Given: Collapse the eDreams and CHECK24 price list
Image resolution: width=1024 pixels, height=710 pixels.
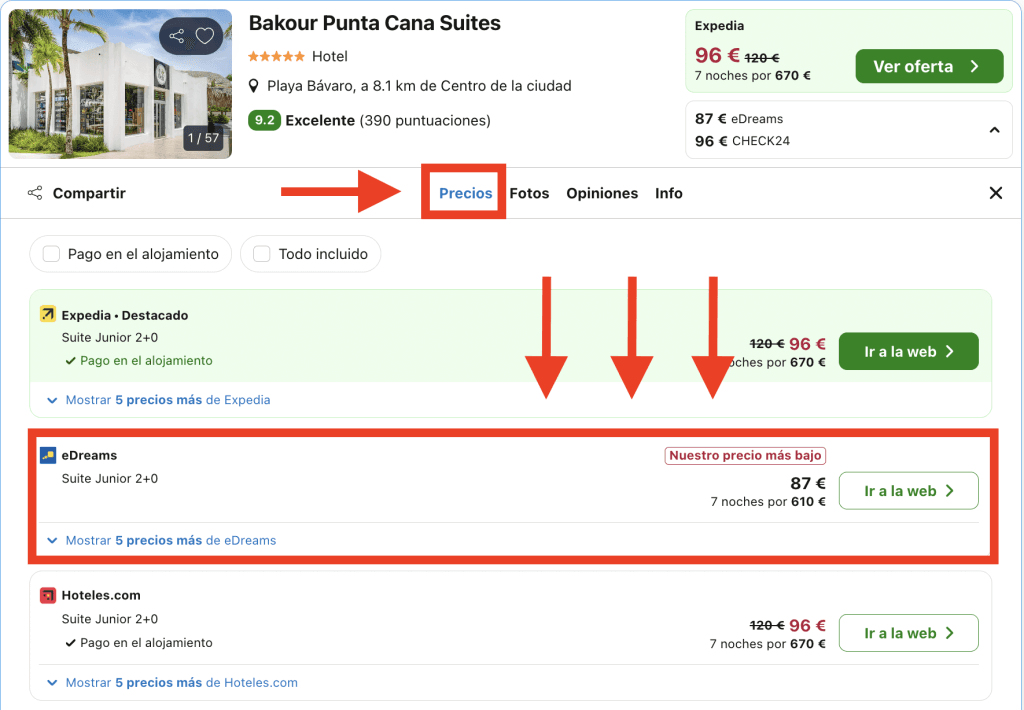Looking at the screenshot, I should click(994, 130).
